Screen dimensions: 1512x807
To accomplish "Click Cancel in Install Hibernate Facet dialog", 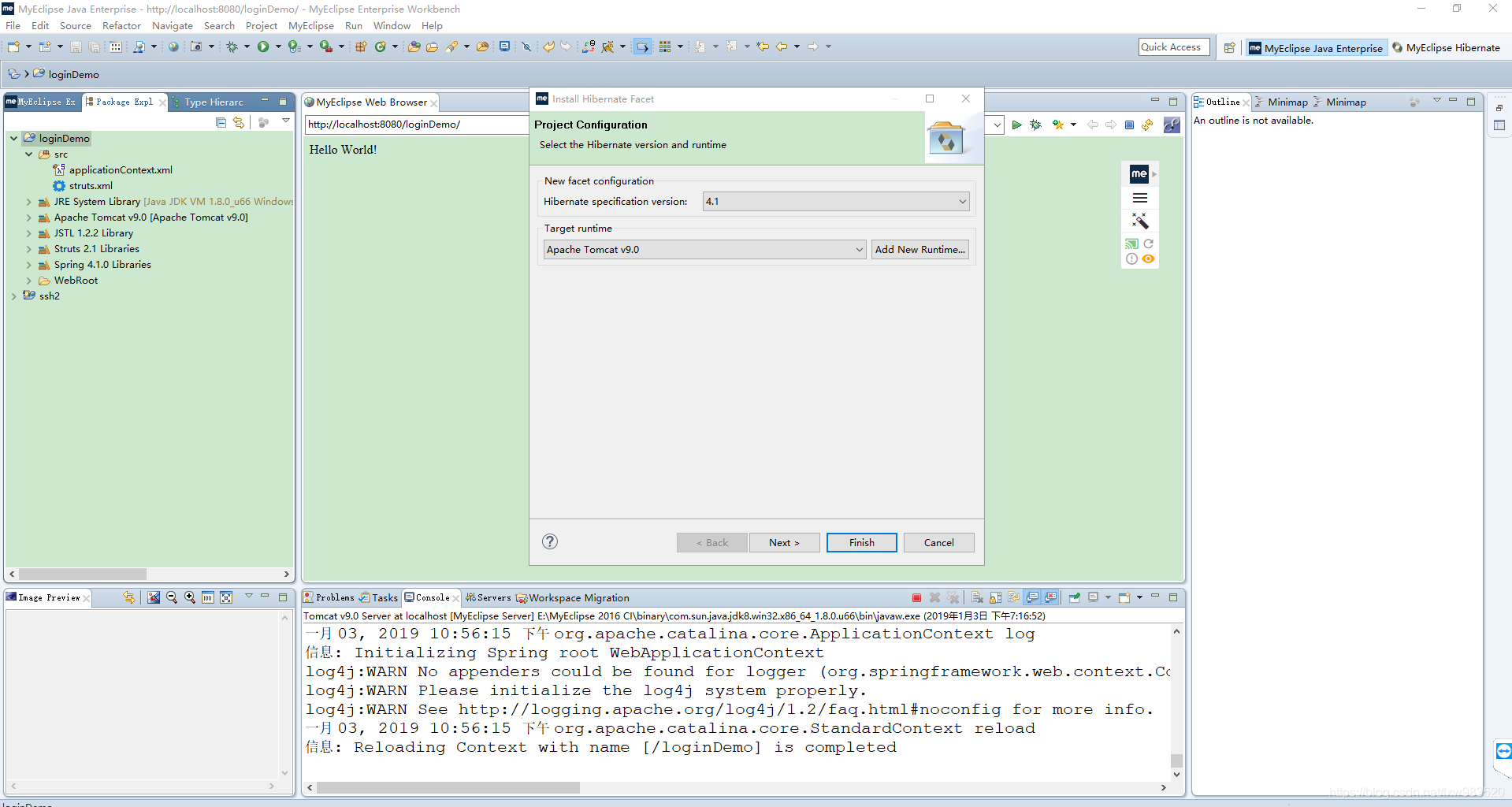I will [x=938, y=542].
